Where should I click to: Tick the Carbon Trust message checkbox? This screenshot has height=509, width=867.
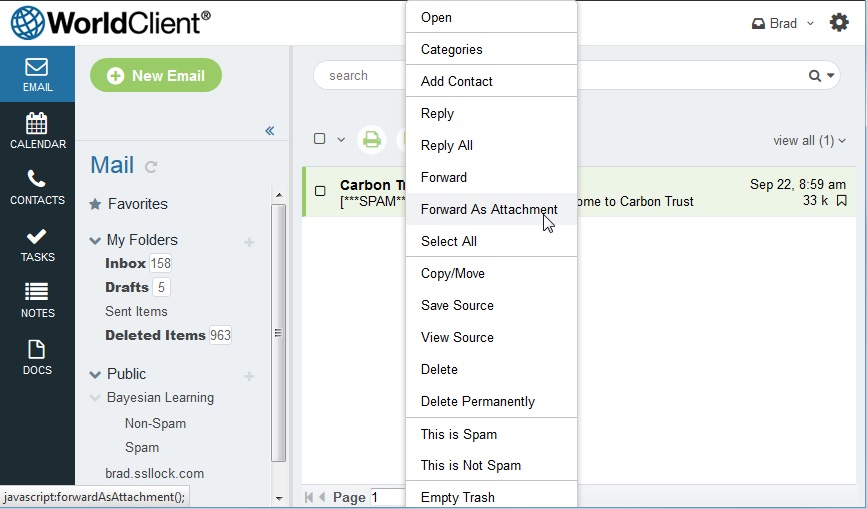tap(320, 191)
